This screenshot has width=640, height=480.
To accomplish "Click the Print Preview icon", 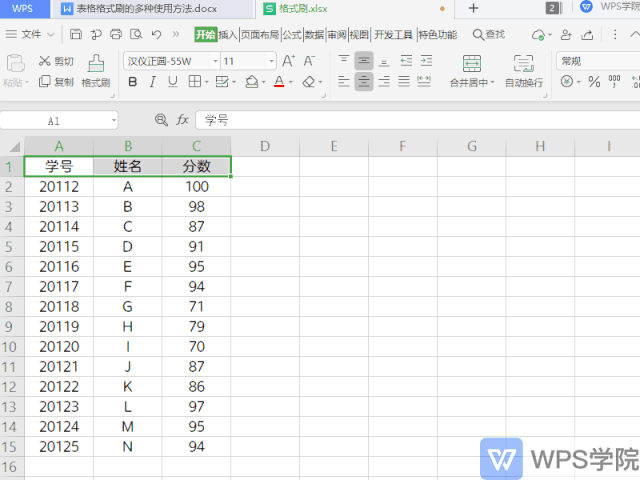I will point(136,34).
